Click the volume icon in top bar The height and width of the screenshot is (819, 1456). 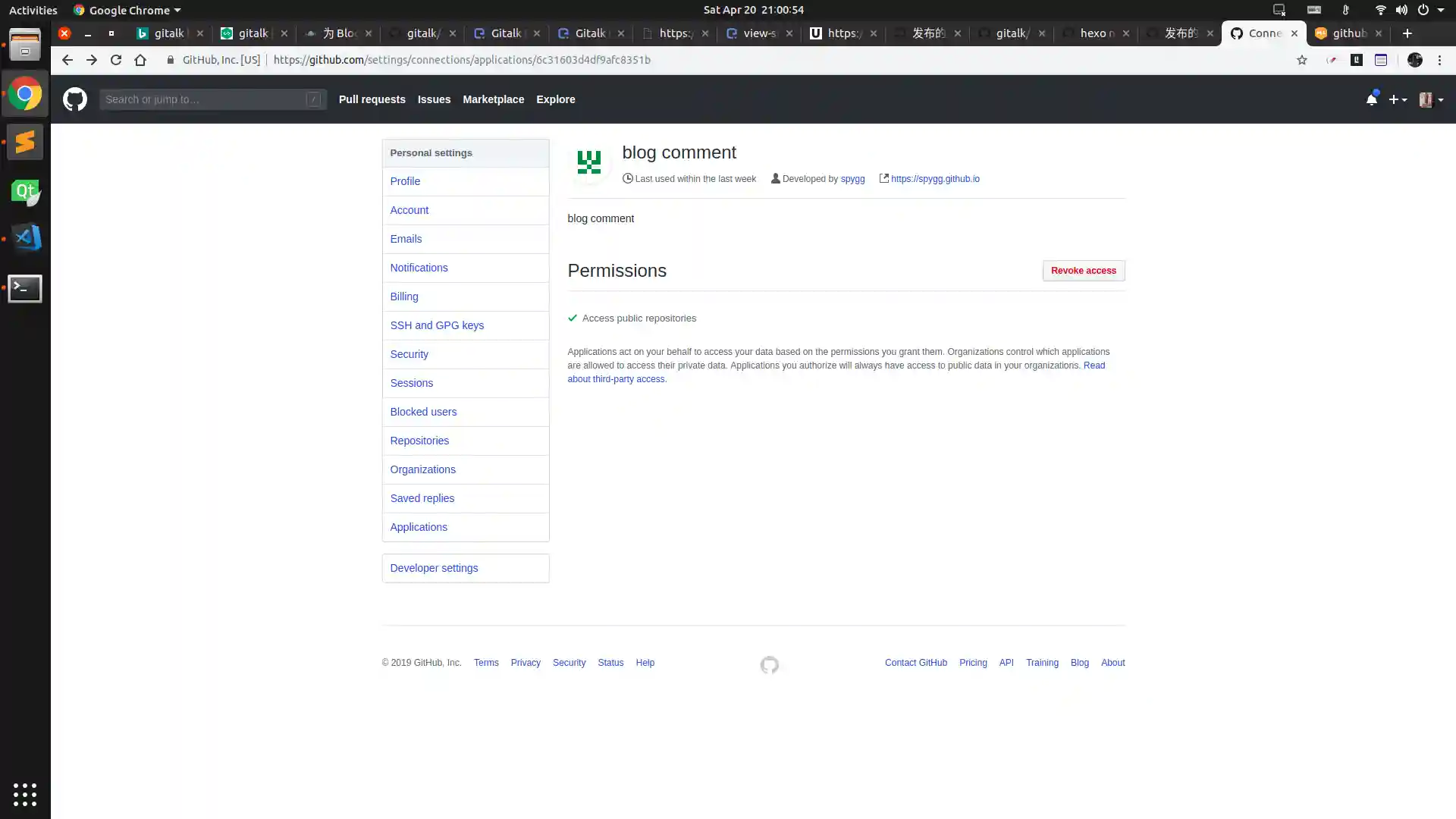point(1401,10)
